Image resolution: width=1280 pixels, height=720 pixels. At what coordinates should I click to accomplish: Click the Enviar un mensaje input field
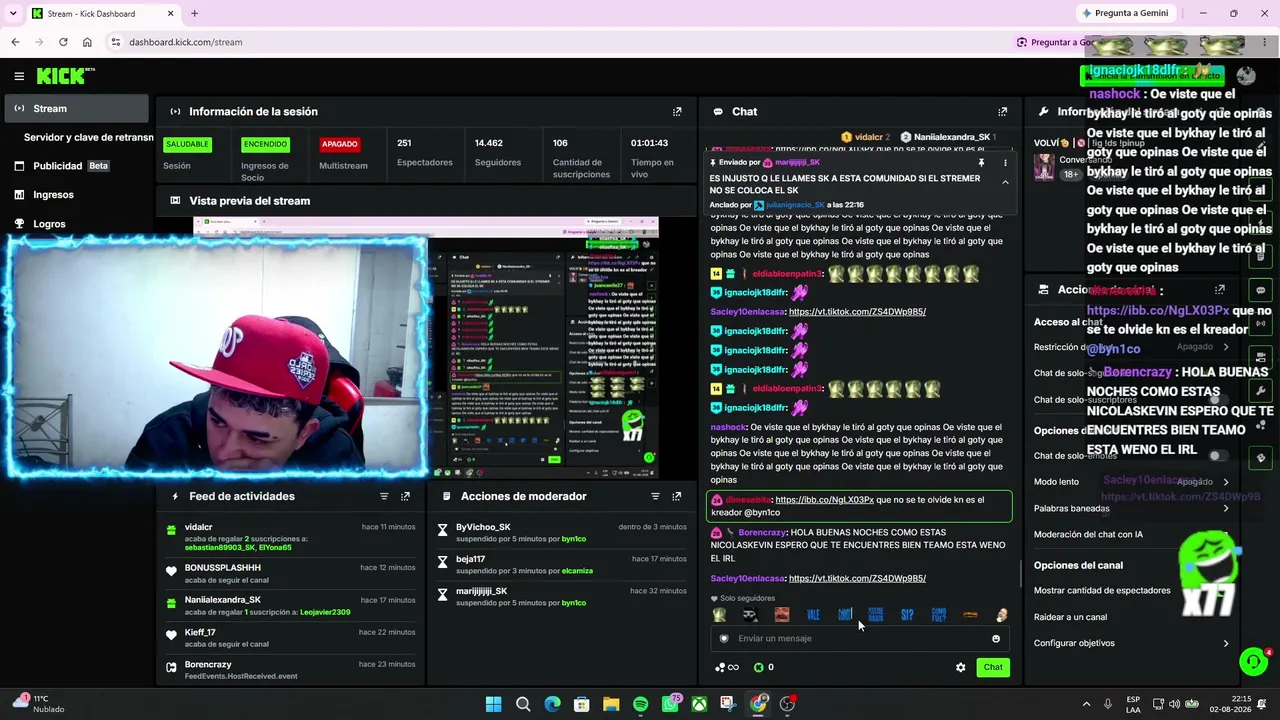tap(859, 639)
